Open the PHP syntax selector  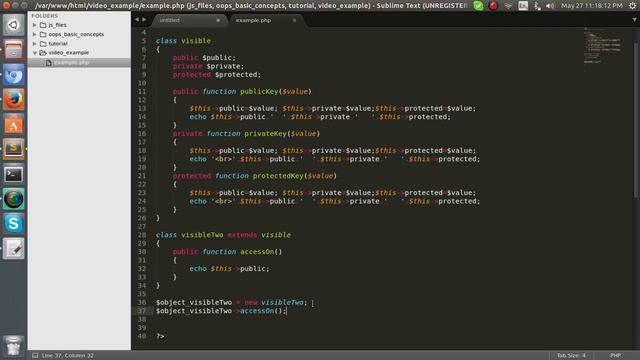[616, 356]
